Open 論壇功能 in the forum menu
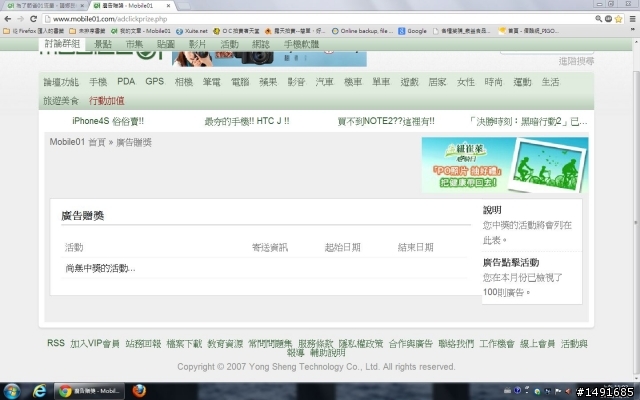The width and height of the screenshot is (640, 400). (x=61, y=82)
